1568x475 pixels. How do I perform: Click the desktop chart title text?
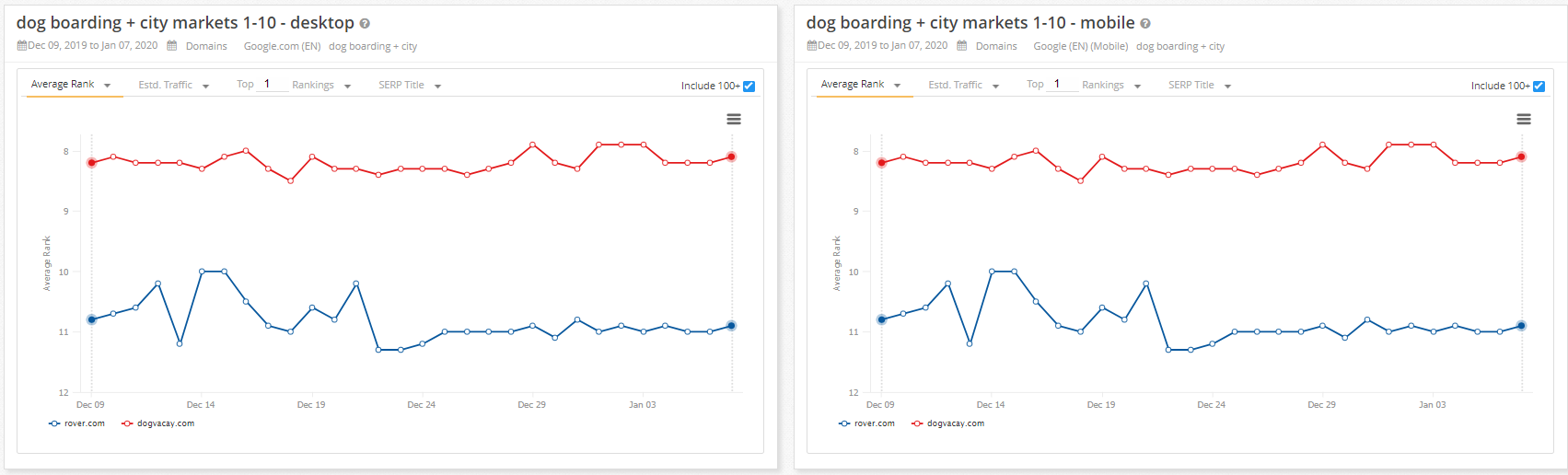(x=185, y=23)
